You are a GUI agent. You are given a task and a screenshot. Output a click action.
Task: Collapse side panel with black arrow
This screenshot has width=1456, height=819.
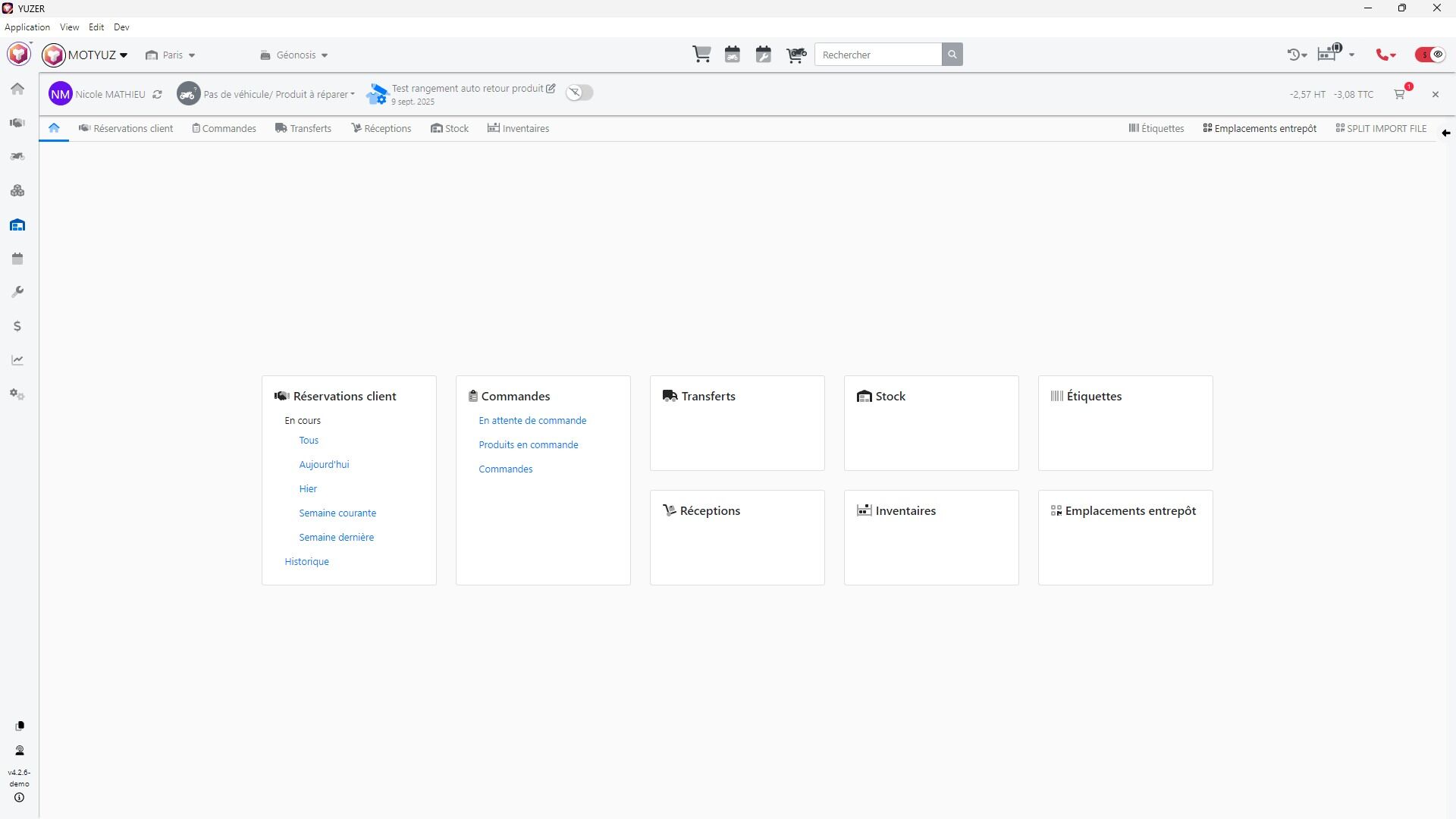[1445, 133]
